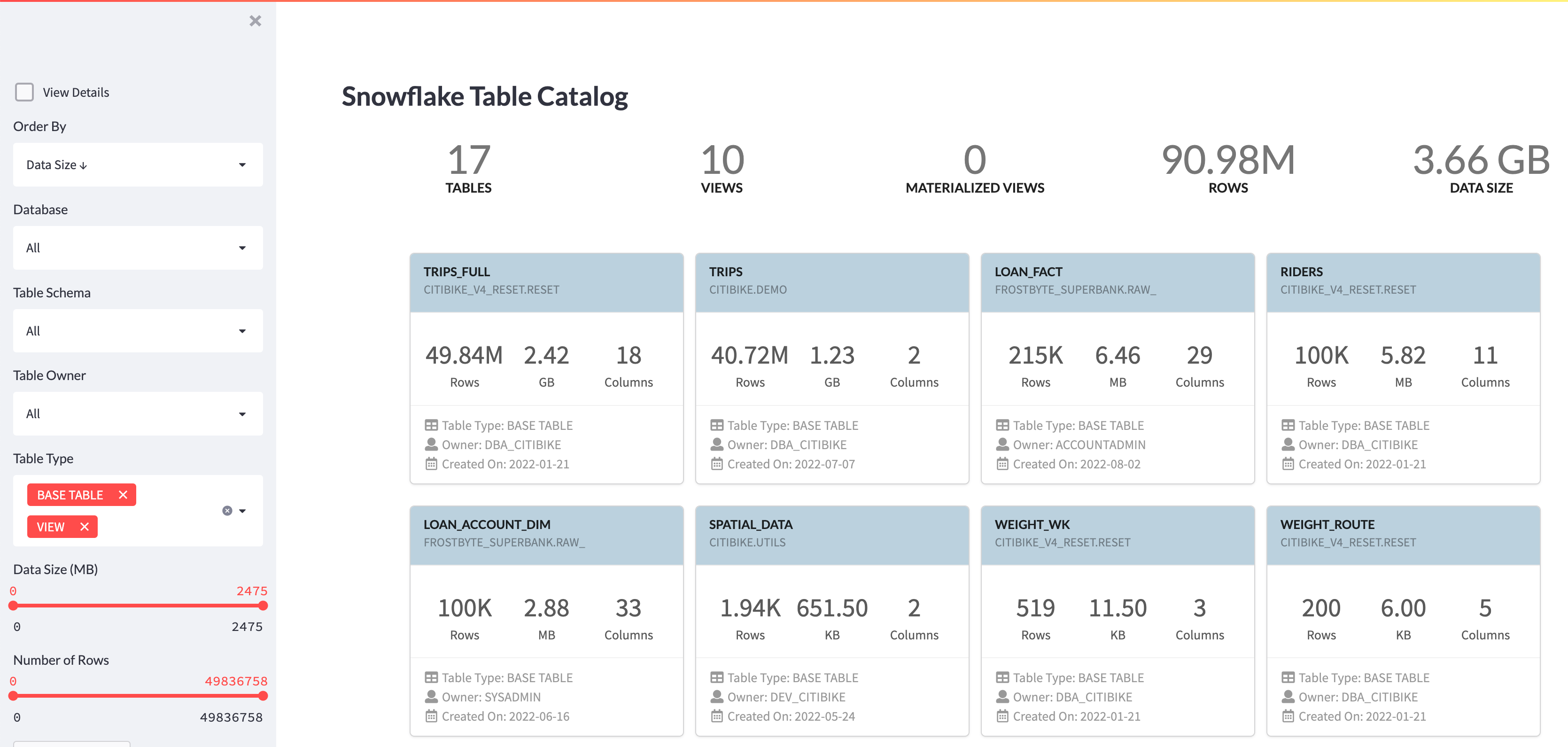Expand the Database filter dropdown
This screenshot has height=747, width=1568.
[138, 248]
